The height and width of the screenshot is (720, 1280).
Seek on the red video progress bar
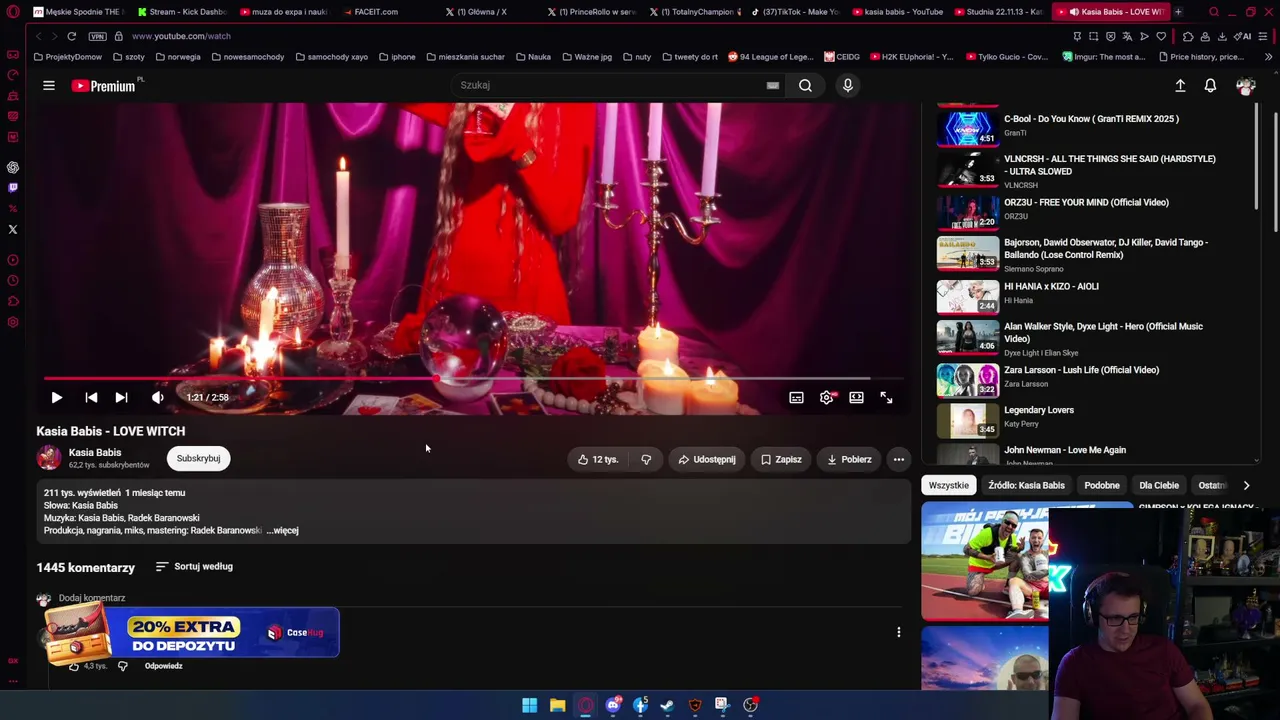click(474, 378)
